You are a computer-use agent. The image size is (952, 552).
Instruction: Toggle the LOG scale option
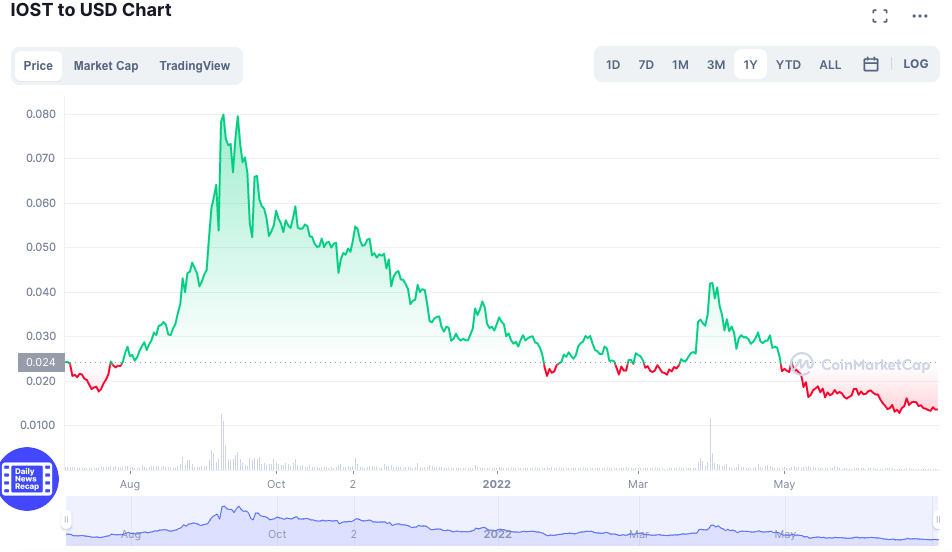pos(916,64)
